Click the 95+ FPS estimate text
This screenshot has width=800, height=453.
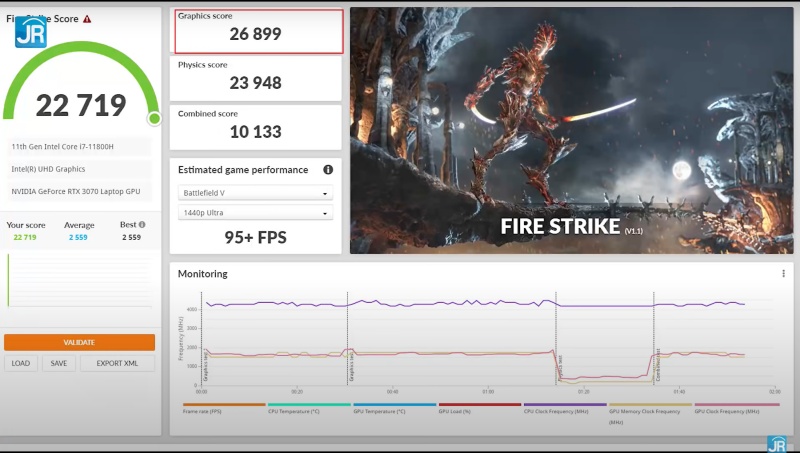tap(256, 237)
